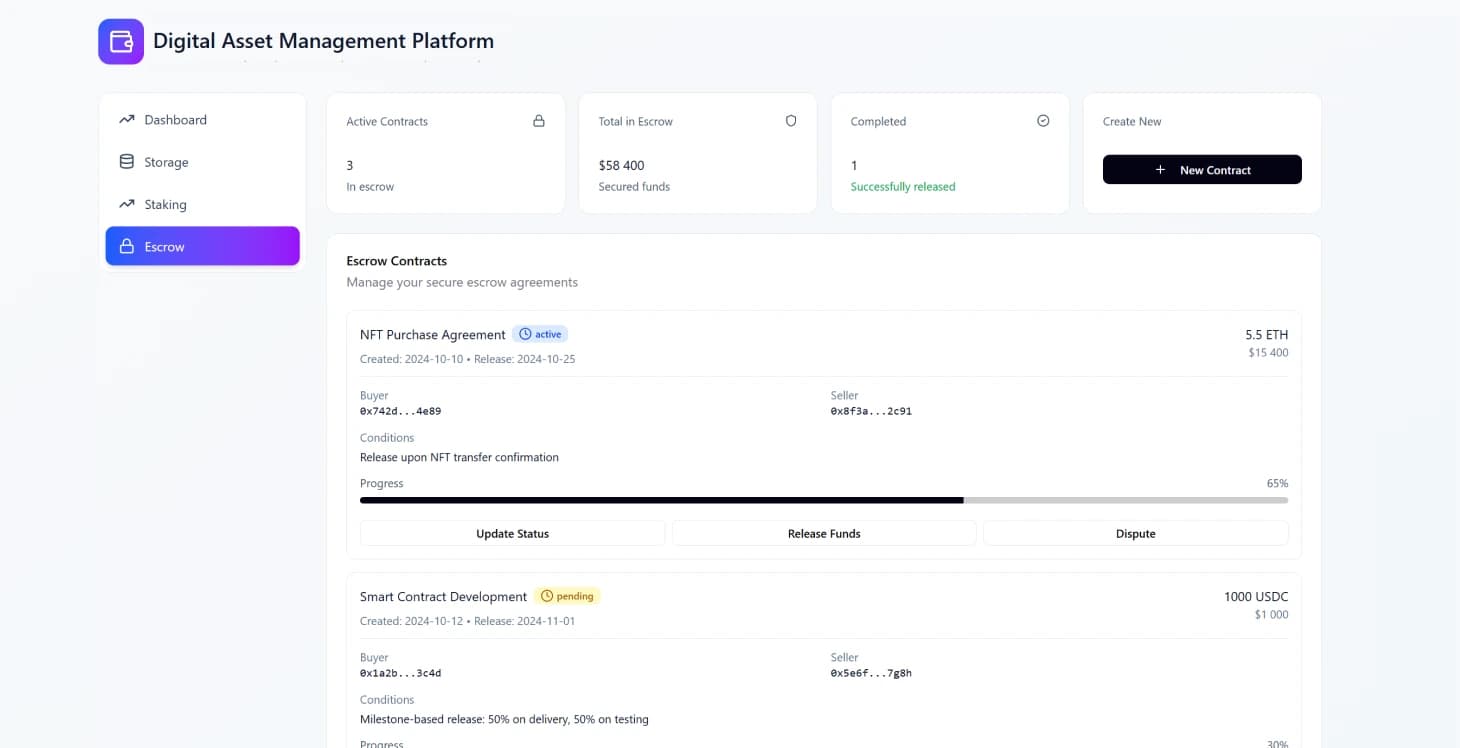Open a Dispute for NFT Purchase Agreement
Screen dimensions: 1460x748
(1135, 533)
